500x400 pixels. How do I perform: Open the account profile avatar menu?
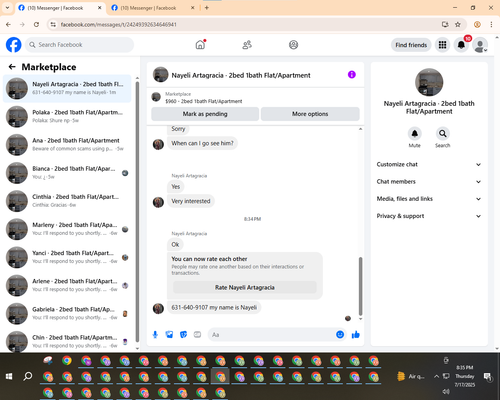pyautogui.click(x=480, y=45)
